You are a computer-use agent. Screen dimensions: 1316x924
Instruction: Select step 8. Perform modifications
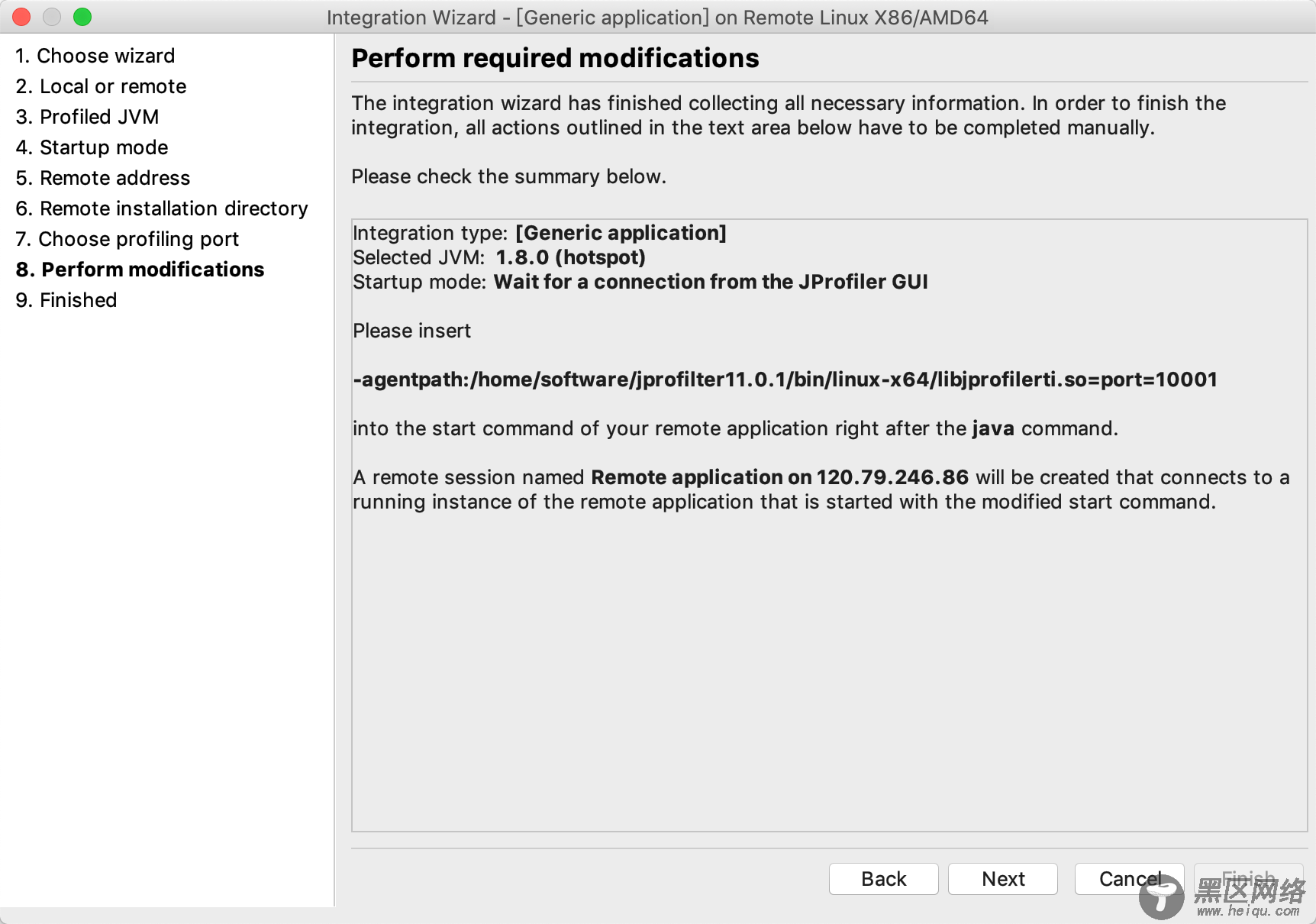pos(140,270)
